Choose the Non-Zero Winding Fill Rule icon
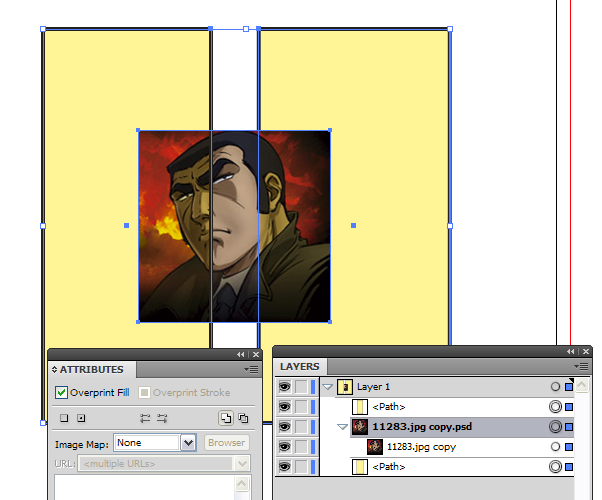Image resolution: width=602 pixels, height=500 pixels. (x=226, y=418)
